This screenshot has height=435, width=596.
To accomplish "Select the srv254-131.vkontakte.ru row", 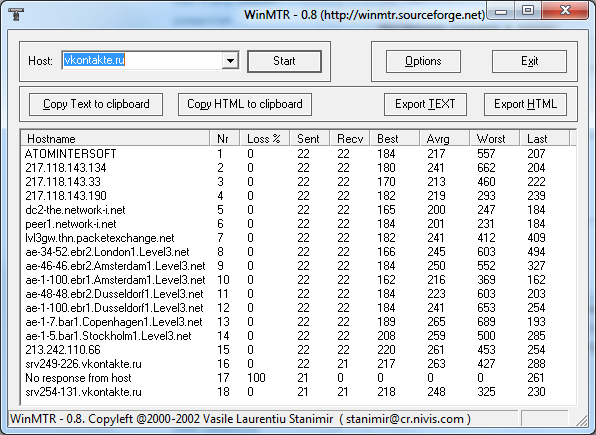I will click(x=298, y=392).
